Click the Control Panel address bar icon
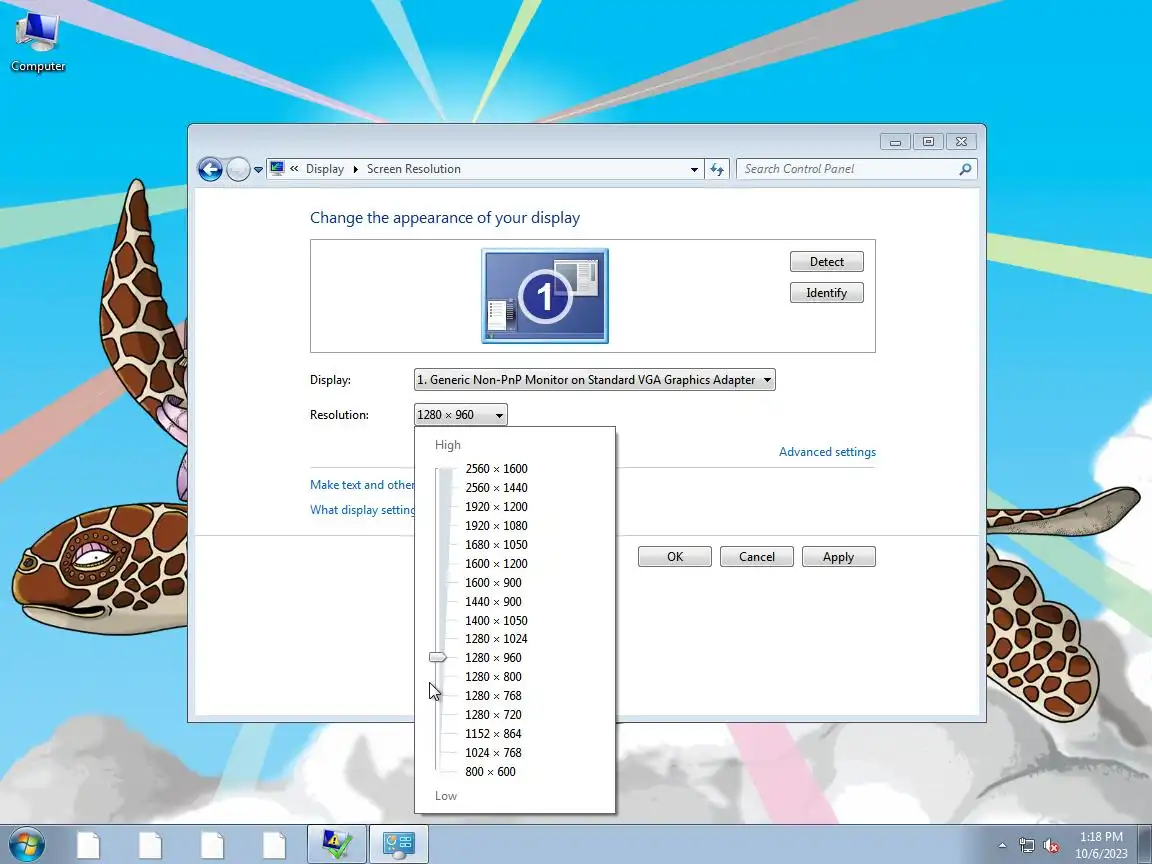Image resolution: width=1152 pixels, height=864 pixels. click(277, 168)
